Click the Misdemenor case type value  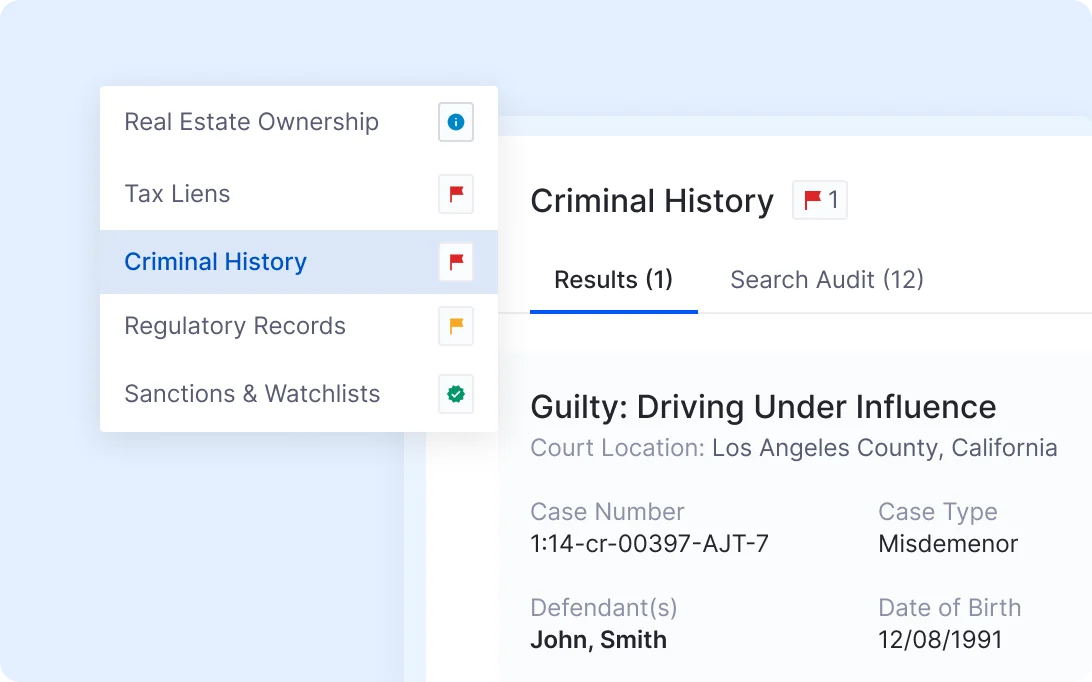tap(948, 543)
